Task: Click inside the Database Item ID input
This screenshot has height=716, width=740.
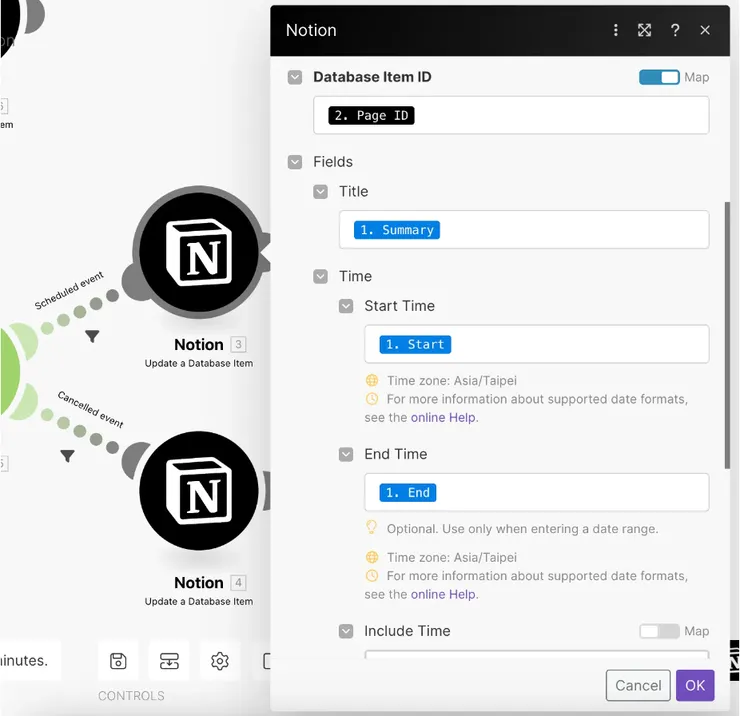Action: [x=511, y=115]
